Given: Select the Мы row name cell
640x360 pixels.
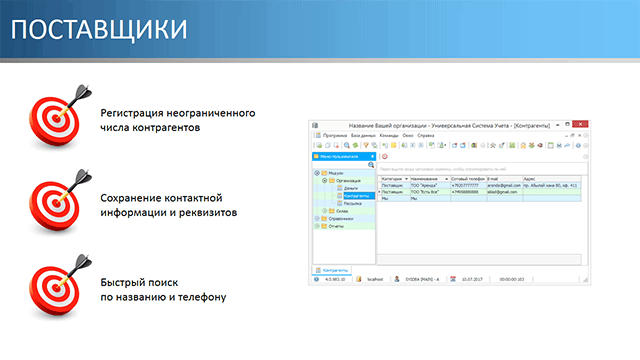Looking at the screenshot, I should (430, 198).
